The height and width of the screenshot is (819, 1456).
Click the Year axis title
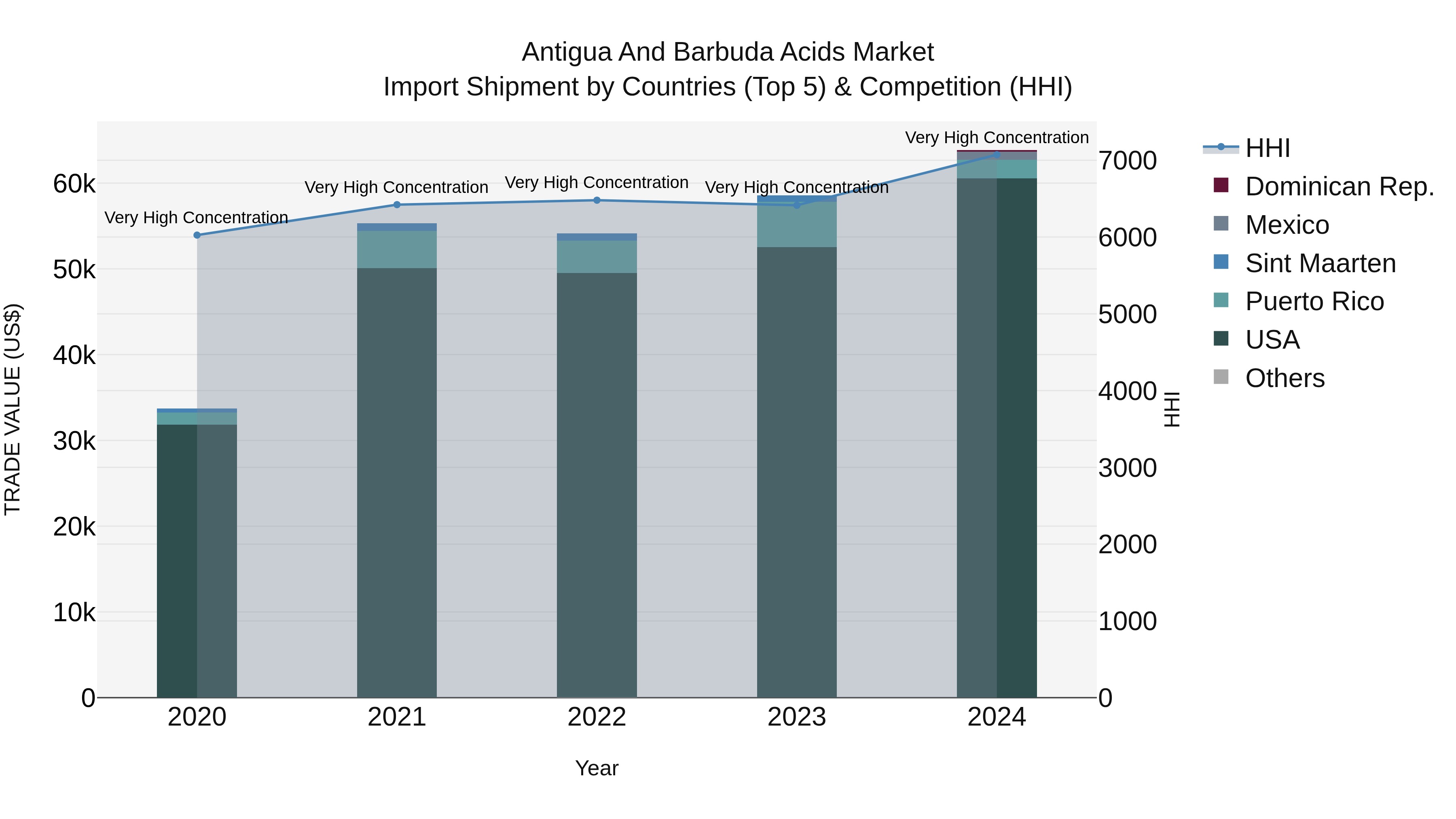tap(597, 769)
